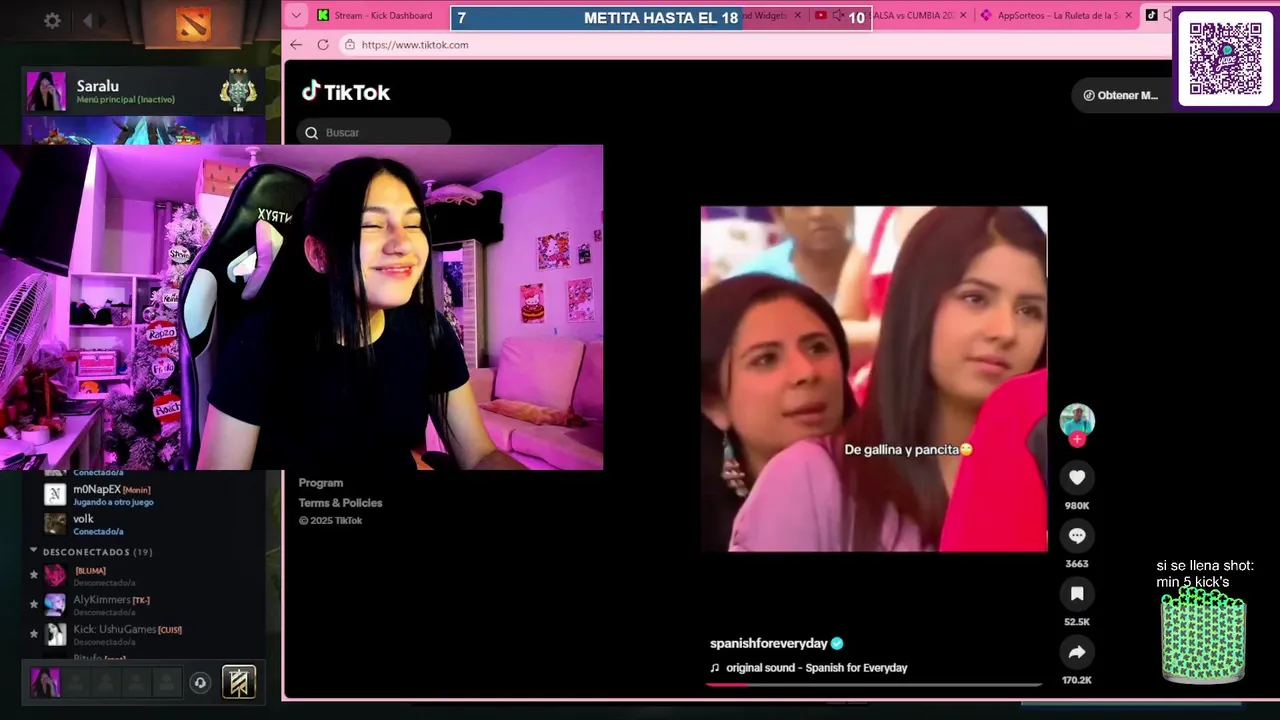Go back in the browser
The image size is (1280, 720).
296,44
